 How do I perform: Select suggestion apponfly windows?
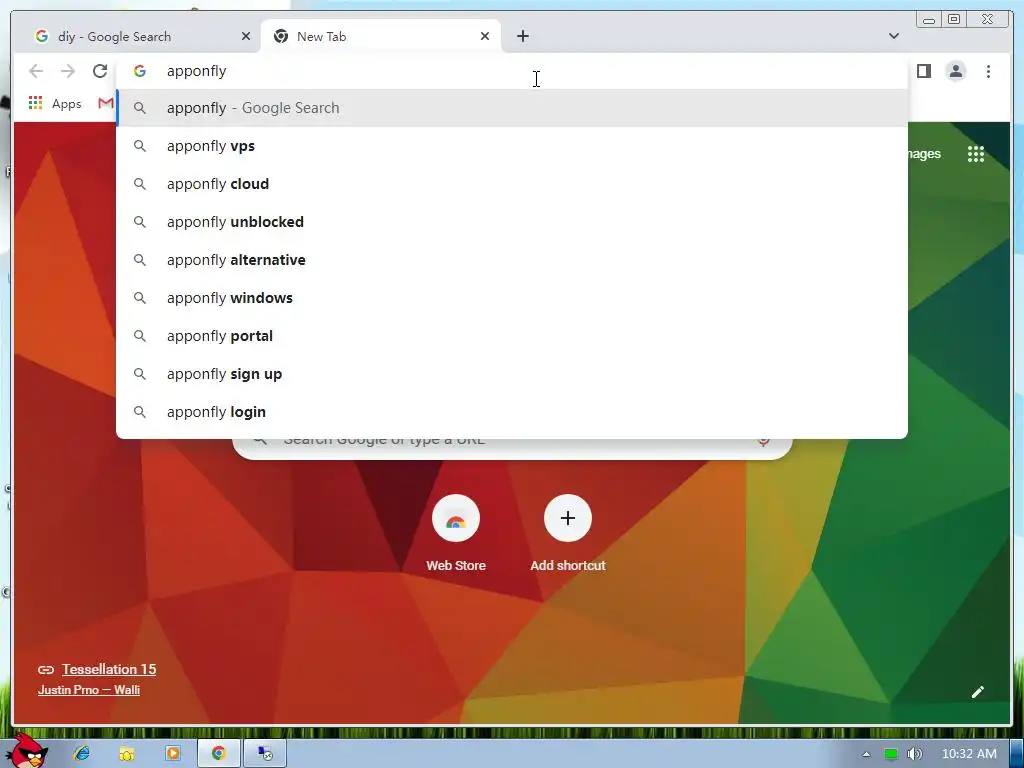click(x=512, y=298)
